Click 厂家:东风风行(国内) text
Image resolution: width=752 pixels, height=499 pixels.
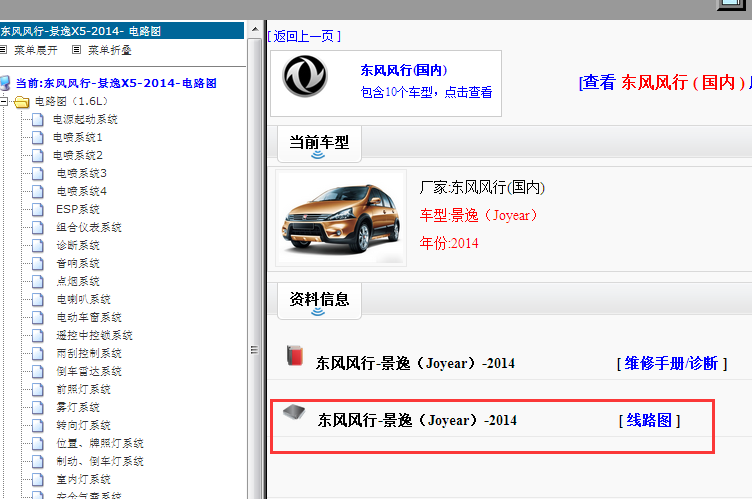tap(482, 188)
